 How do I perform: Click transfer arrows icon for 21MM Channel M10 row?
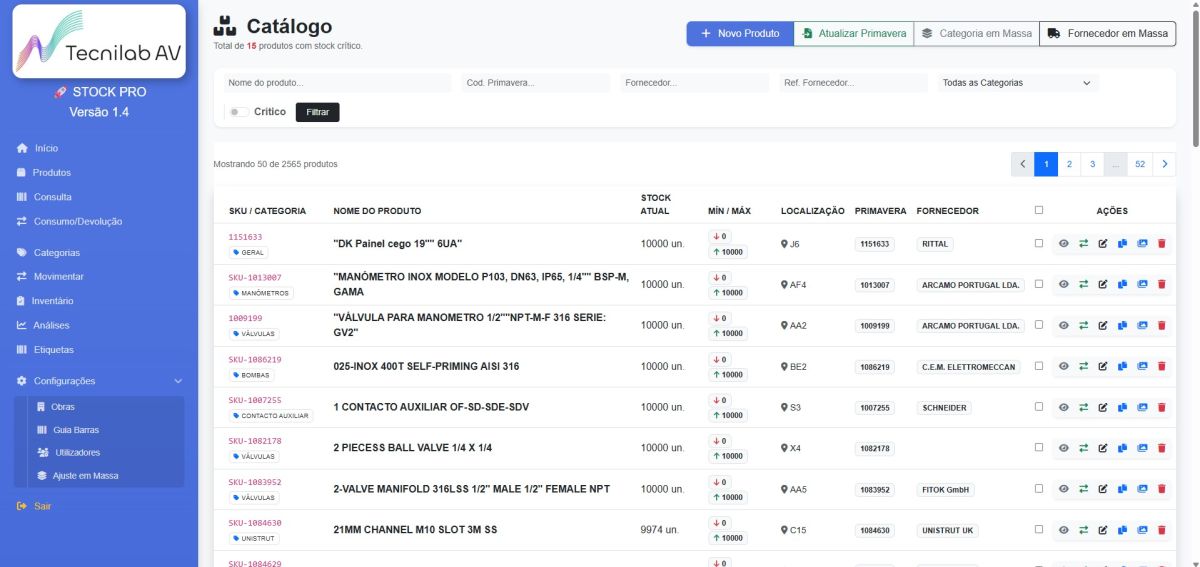click(1083, 530)
